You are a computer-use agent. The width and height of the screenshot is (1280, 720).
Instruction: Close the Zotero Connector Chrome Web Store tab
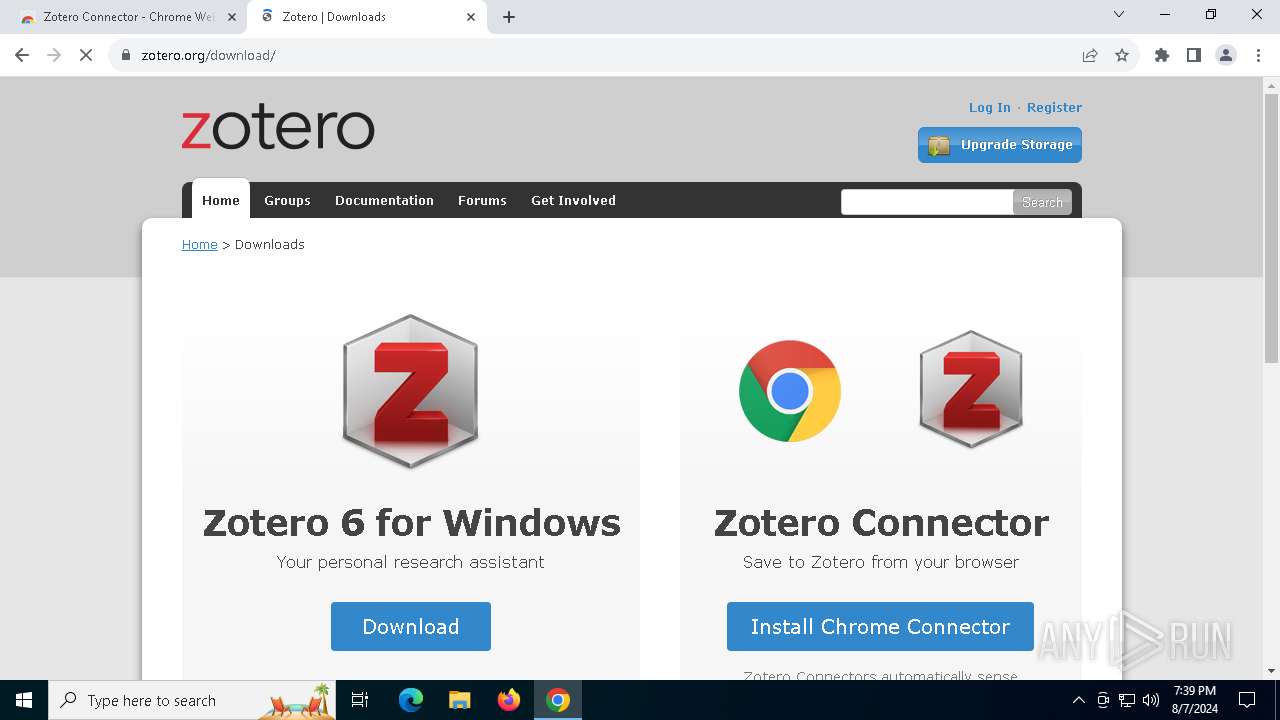coord(232,17)
